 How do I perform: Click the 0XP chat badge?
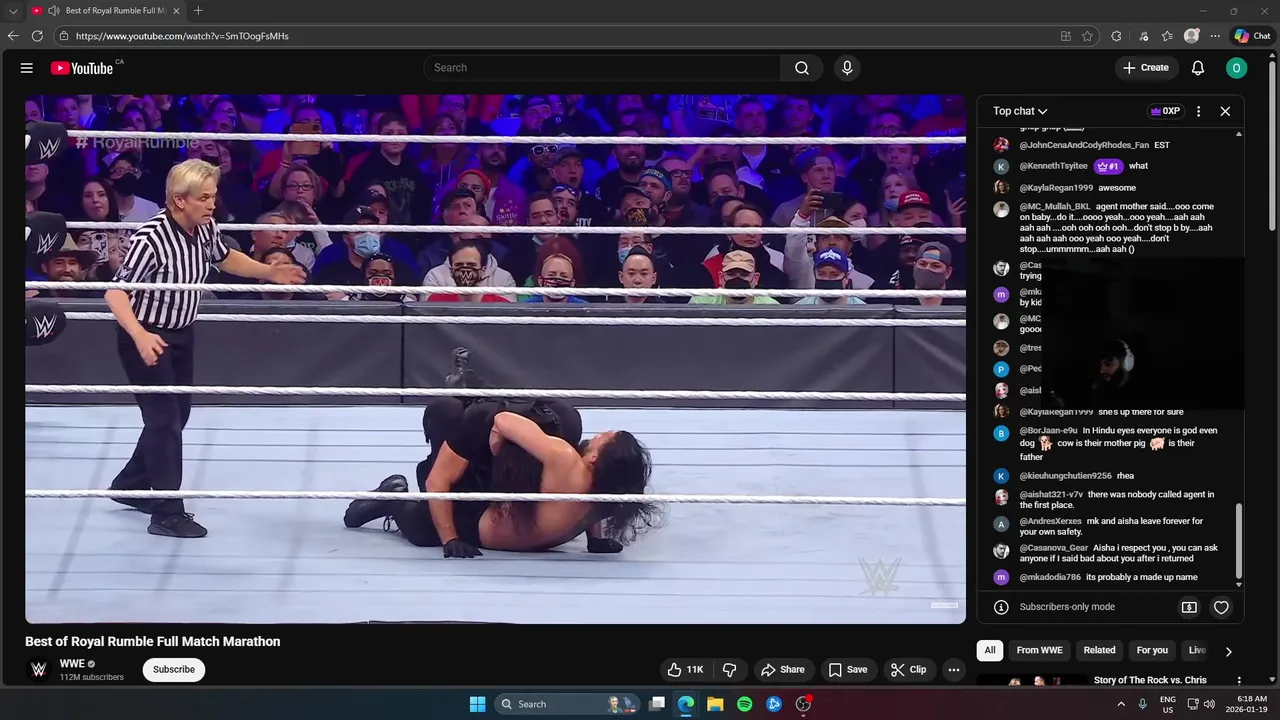[1165, 111]
